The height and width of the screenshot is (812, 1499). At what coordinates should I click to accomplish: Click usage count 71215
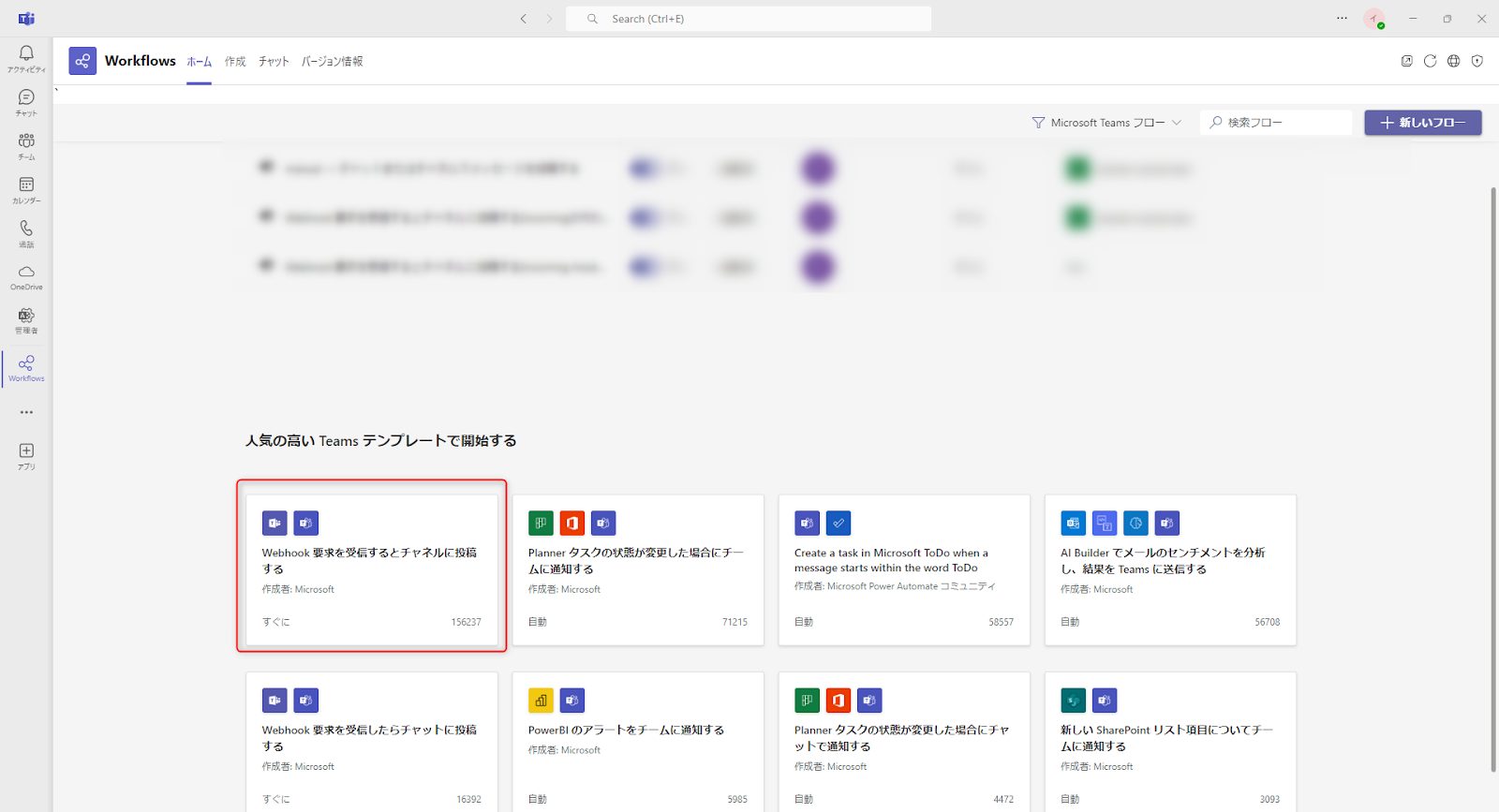tap(735, 622)
